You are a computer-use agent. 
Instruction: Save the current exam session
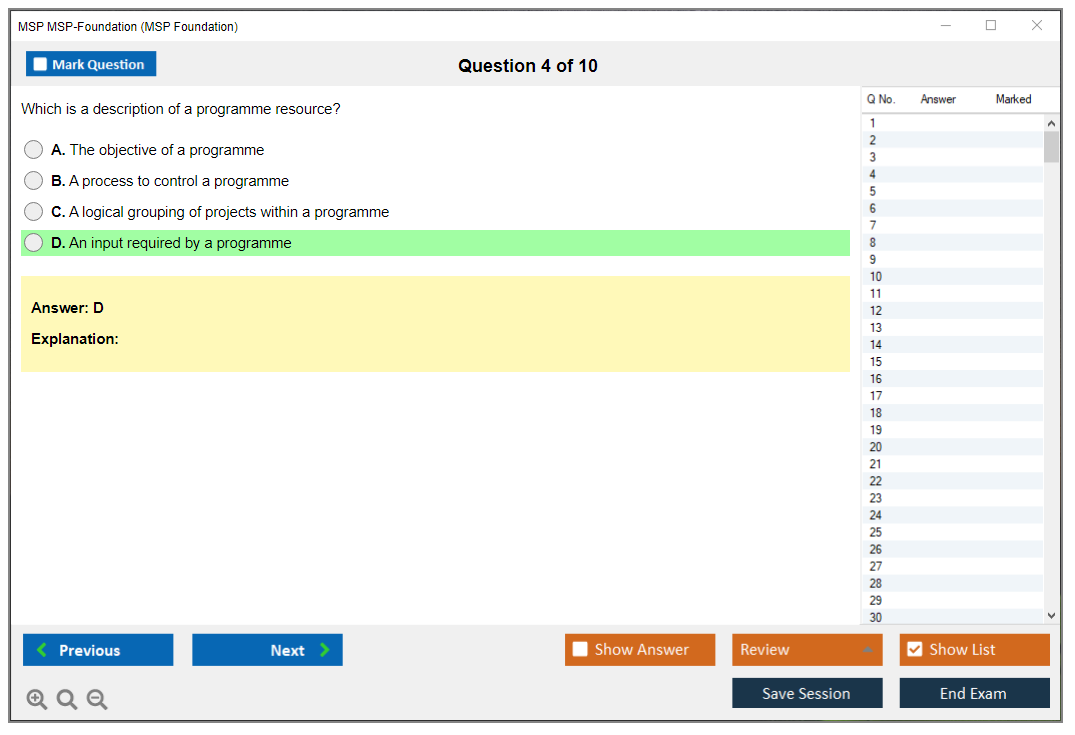[807, 694]
